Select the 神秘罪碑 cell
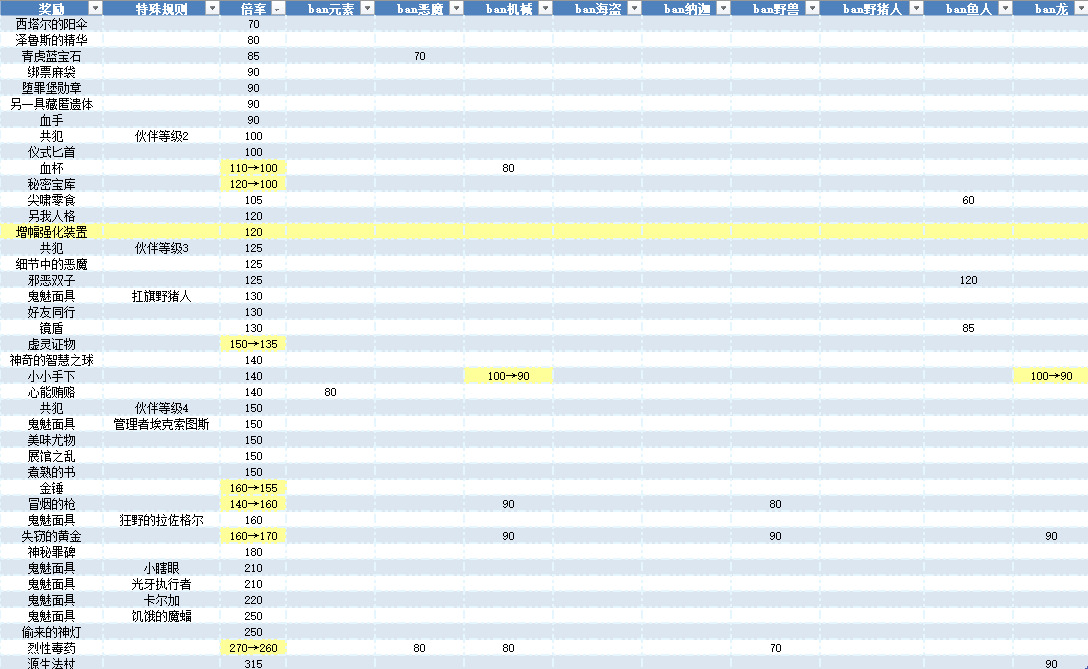This screenshot has height=669, width=1088. point(51,551)
